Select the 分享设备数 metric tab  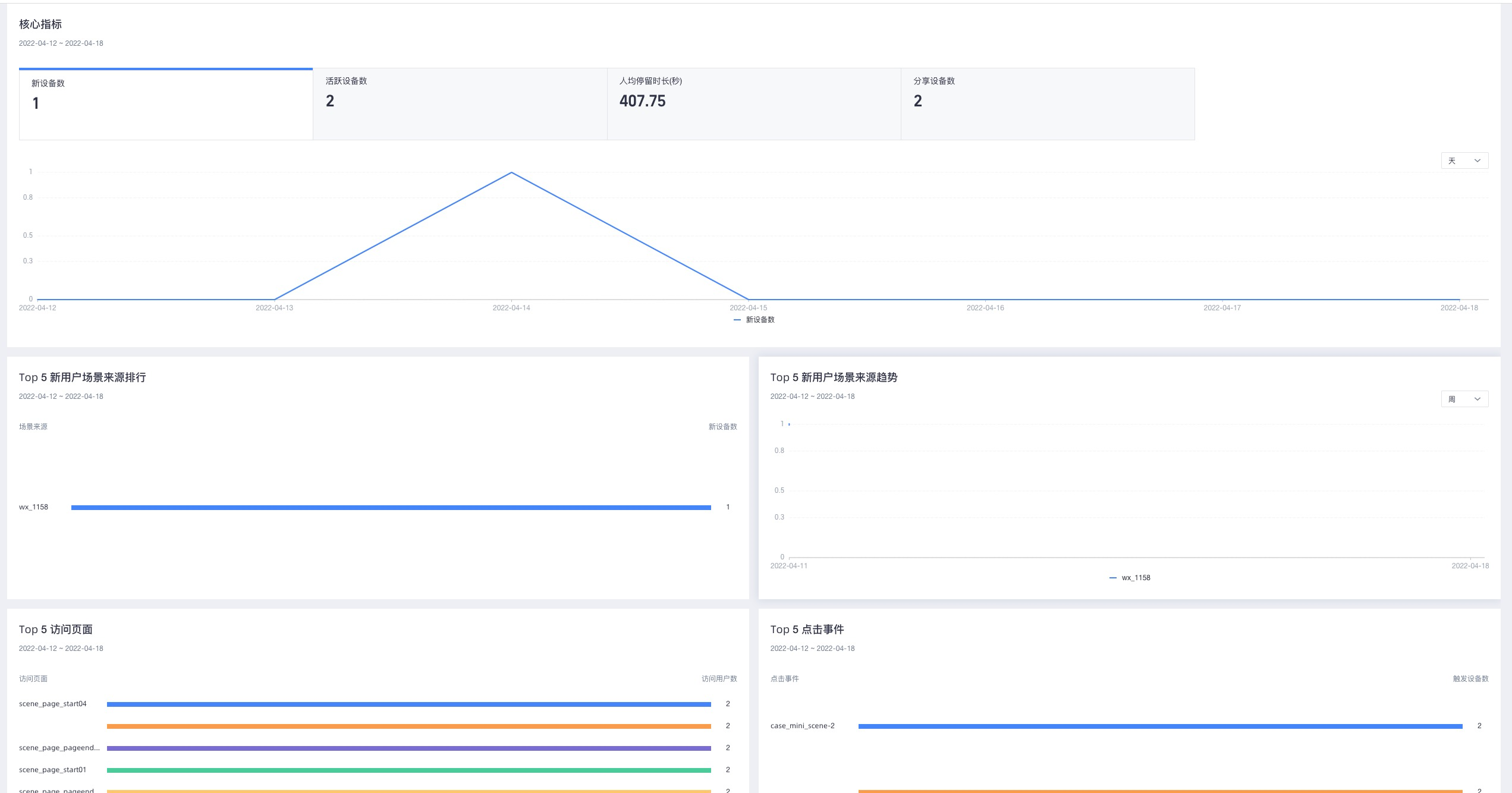coord(1048,104)
